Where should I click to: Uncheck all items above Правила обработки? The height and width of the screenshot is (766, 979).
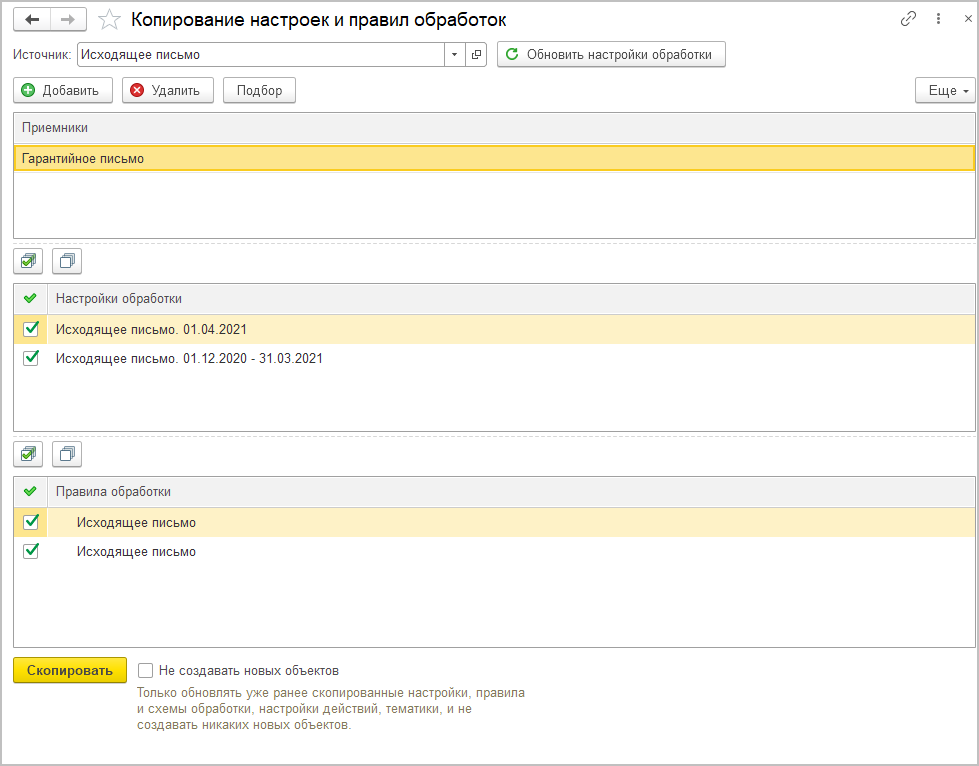[x=67, y=455]
